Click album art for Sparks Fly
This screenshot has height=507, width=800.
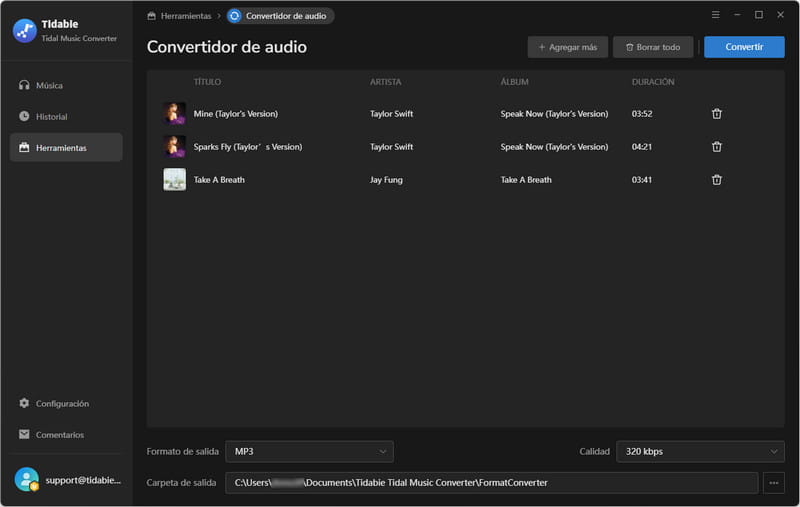click(x=174, y=146)
